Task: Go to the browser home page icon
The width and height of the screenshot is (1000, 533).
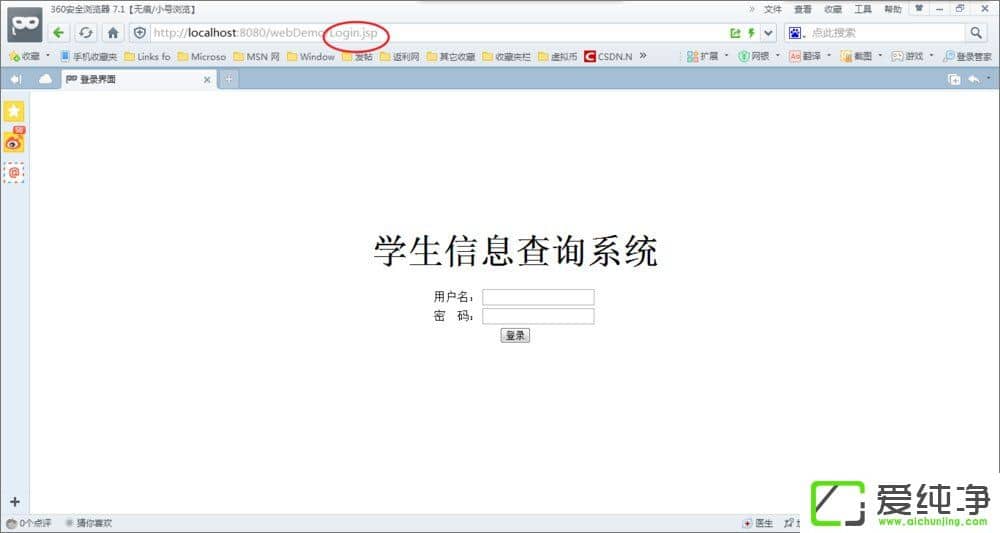Action: click(113, 33)
